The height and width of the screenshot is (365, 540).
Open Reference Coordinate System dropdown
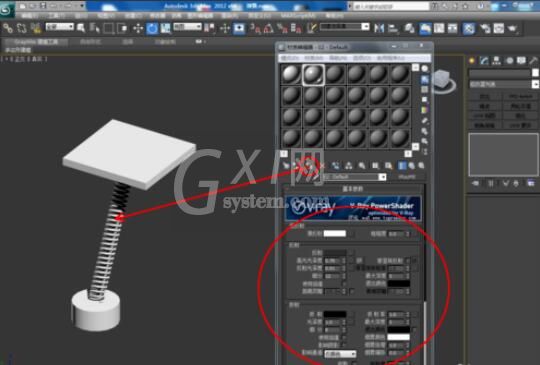pyautogui.click(x=187, y=27)
